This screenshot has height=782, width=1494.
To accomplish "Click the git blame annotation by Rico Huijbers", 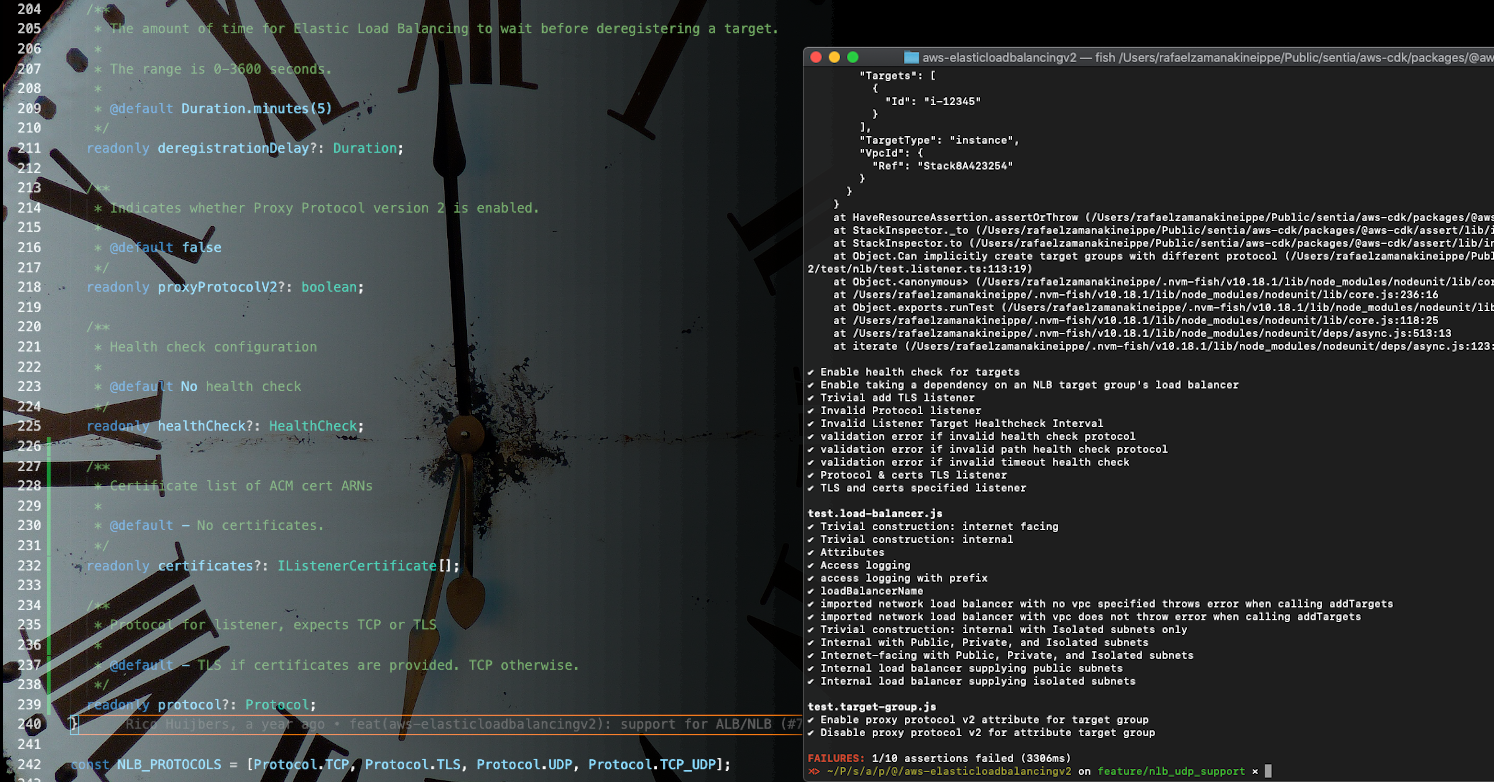I will pyautogui.click(x=450, y=724).
